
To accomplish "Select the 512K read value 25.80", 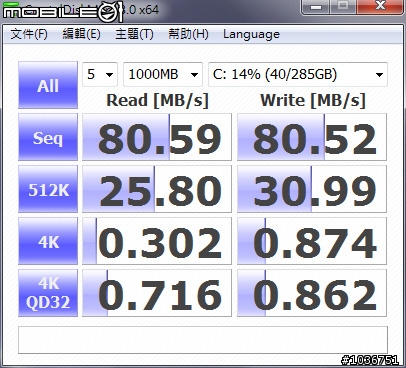I will pos(157,189).
